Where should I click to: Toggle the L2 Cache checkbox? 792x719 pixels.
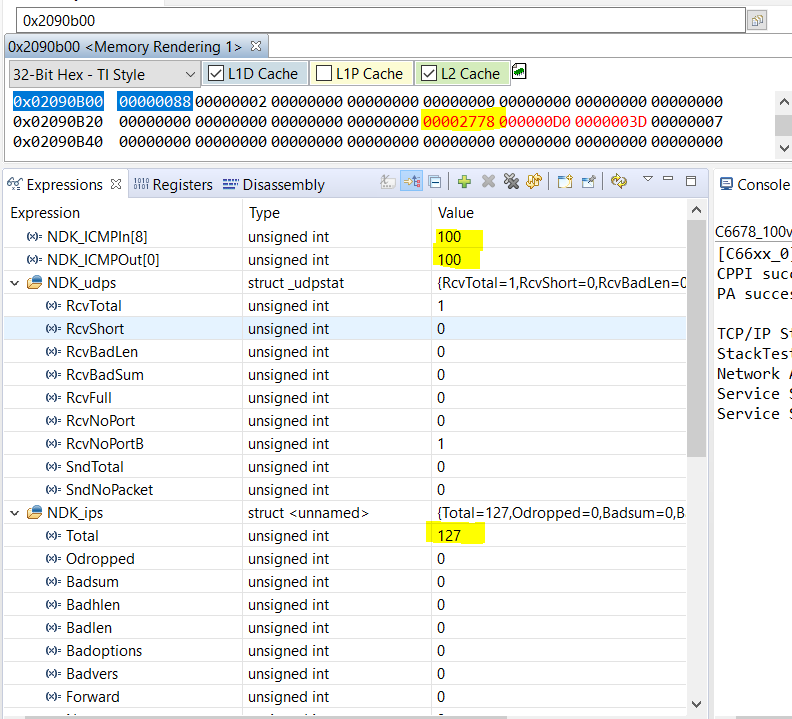tap(429, 73)
